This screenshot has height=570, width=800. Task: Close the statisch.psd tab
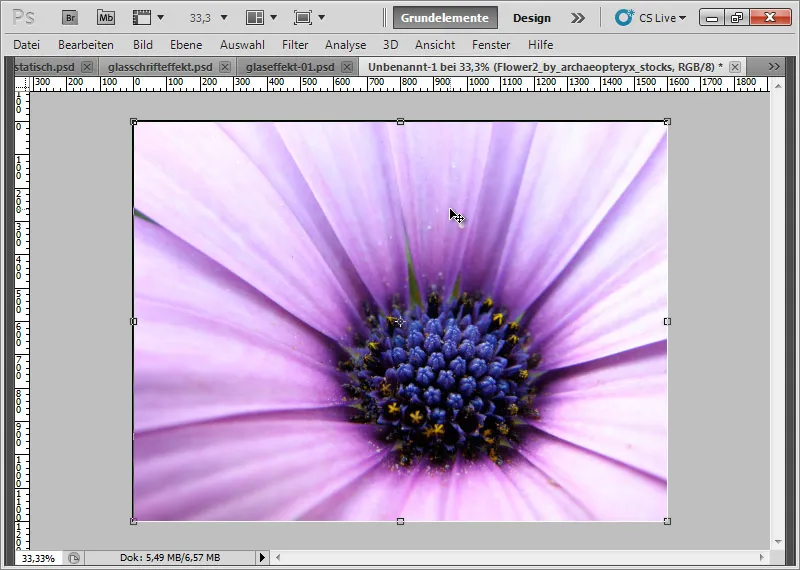(x=87, y=67)
